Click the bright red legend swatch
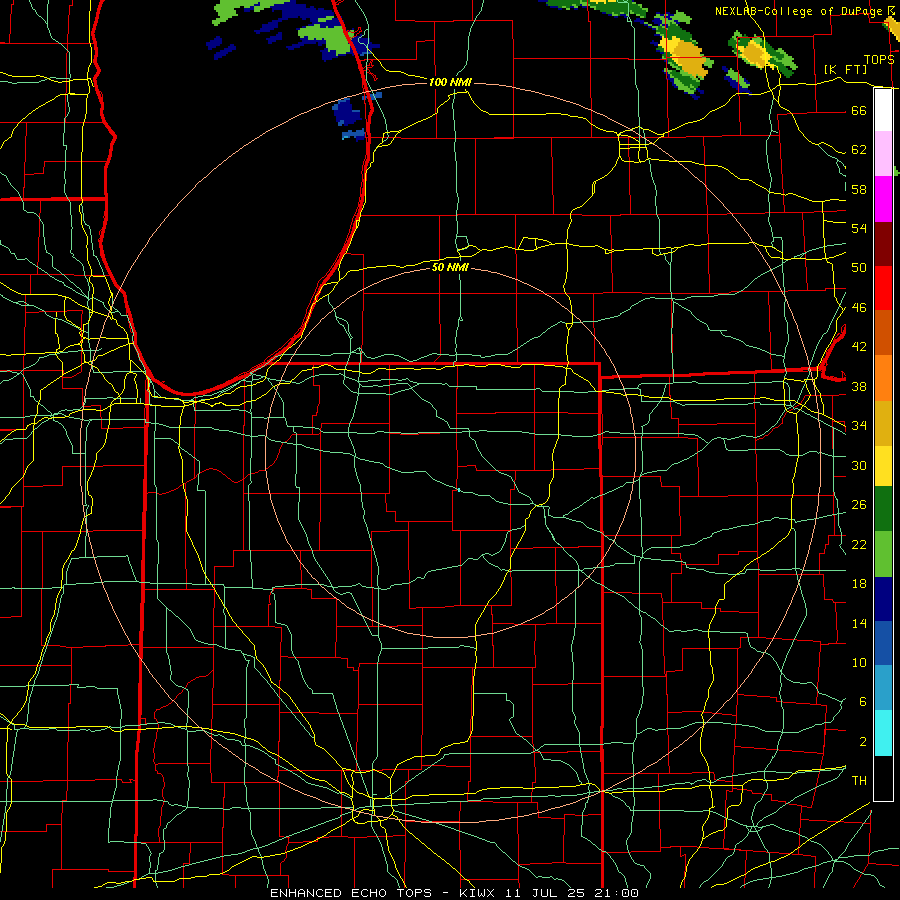 (883, 288)
